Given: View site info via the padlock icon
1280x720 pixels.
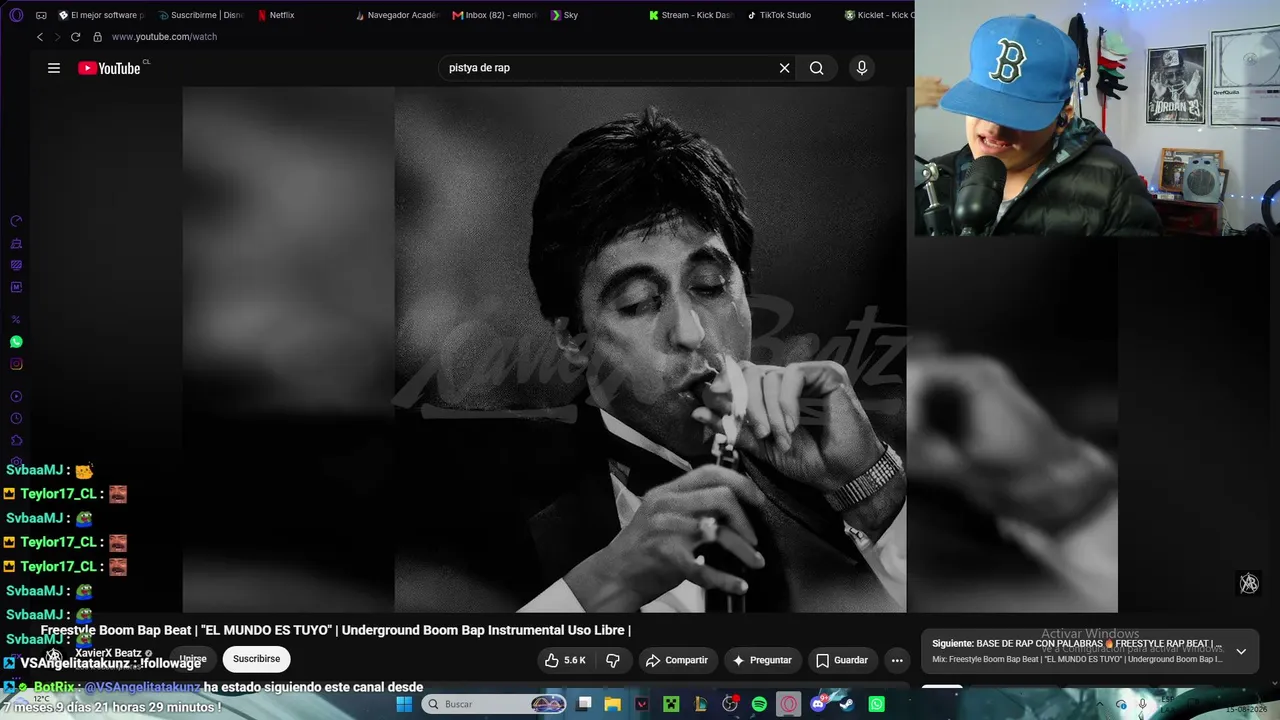Looking at the screenshot, I should 97,37.
